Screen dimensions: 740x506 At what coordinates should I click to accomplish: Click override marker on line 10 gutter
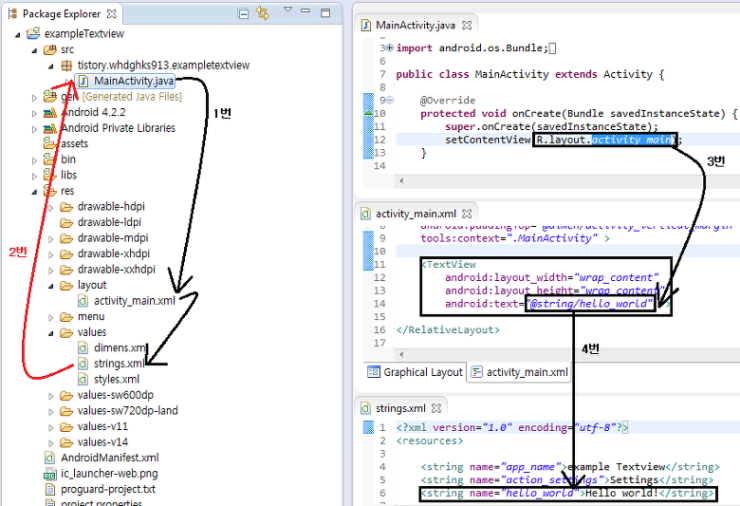[368, 113]
